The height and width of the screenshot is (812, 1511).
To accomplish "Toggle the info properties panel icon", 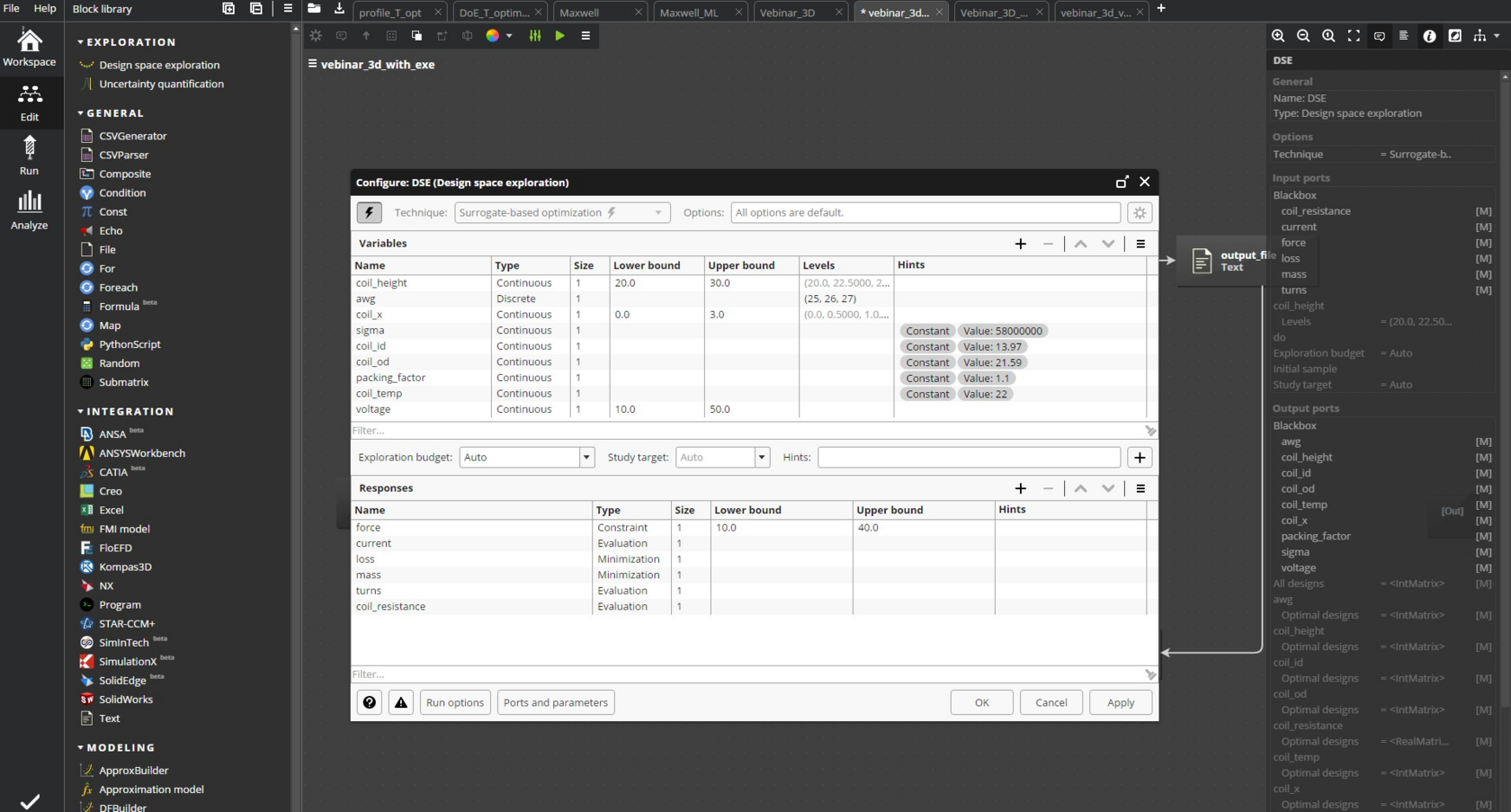I will [x=1429, y=36].
